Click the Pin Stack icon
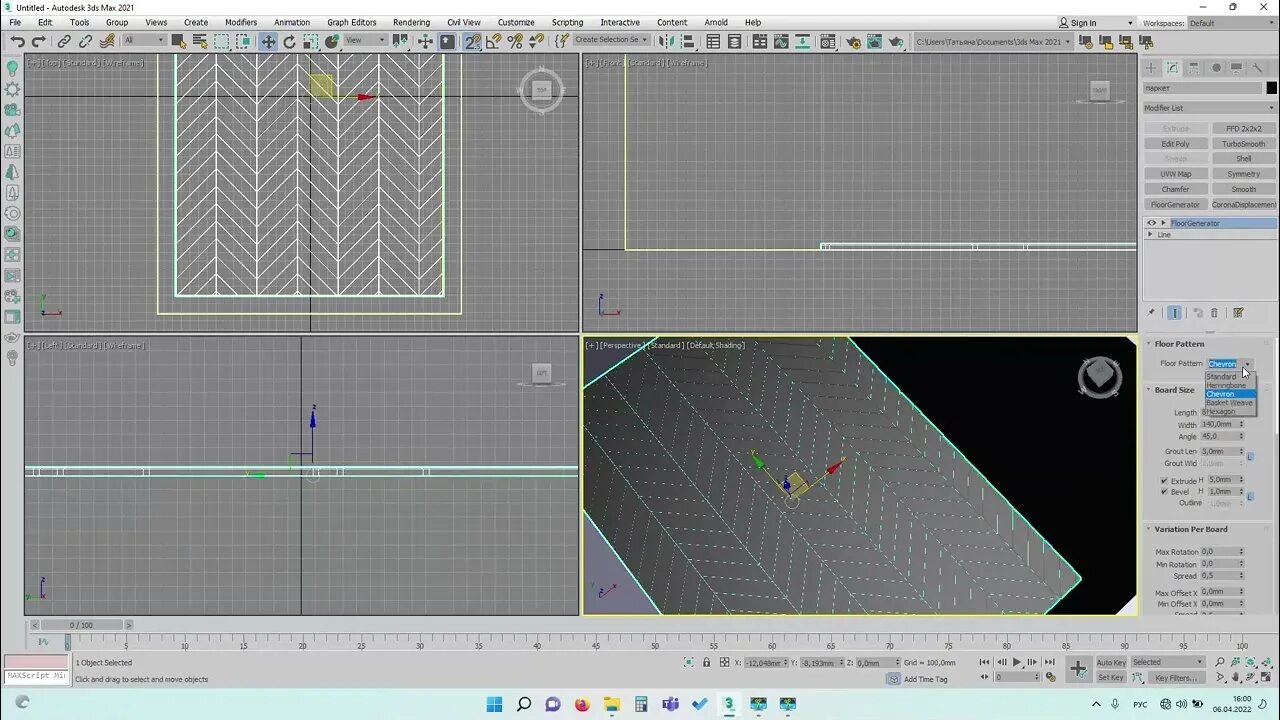 pyautogui.click(x=1151, y=313)
